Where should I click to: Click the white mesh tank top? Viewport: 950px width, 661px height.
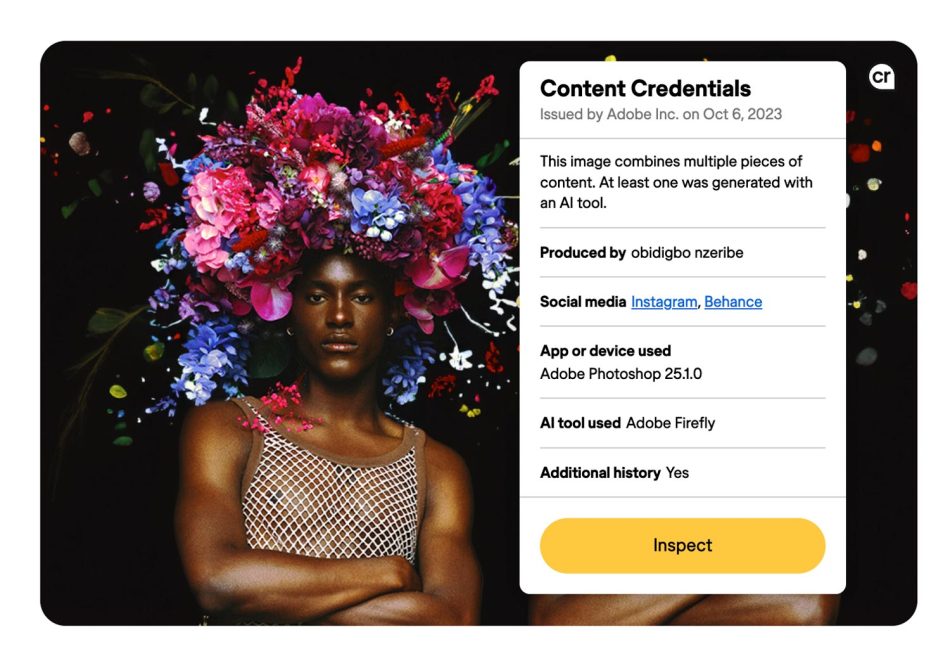point(330,490)
